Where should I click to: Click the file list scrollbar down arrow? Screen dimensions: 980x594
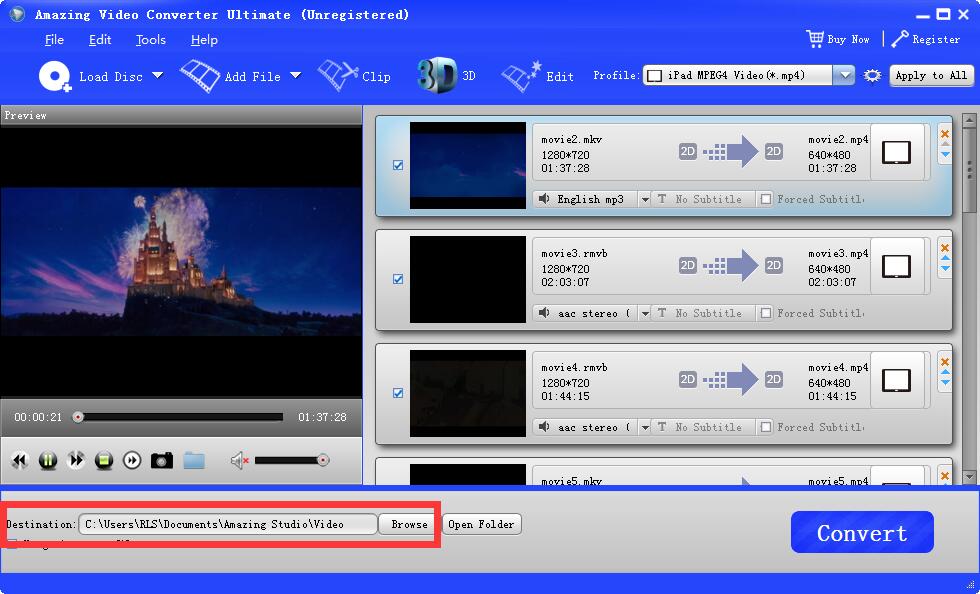[x=969, y=477]
